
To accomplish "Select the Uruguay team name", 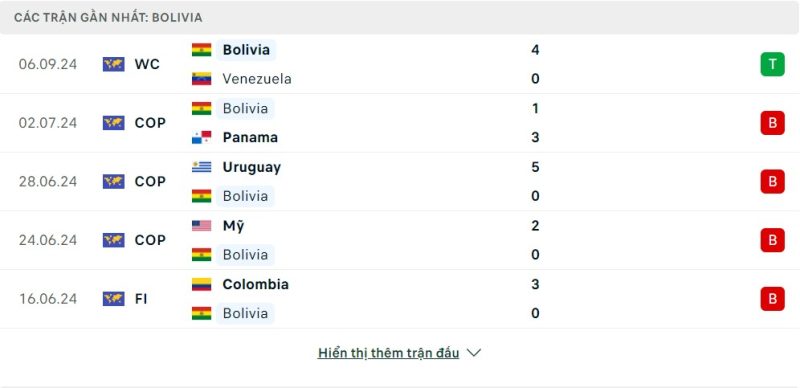I will pyautogui.click(x=252, y=167).
